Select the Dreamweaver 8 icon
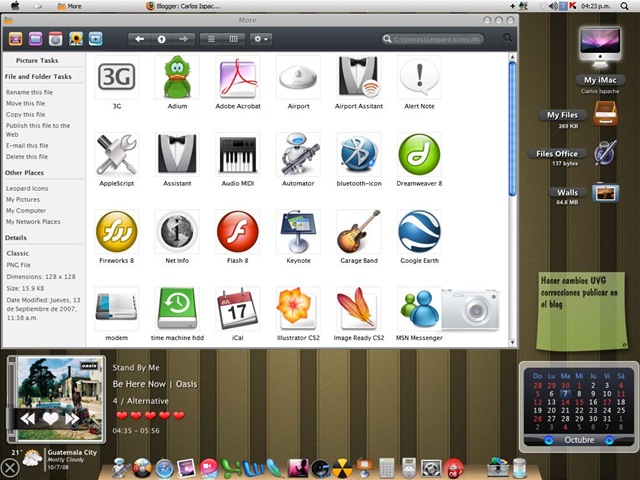Screen dimensions: 640x480 tap(419, 154)
